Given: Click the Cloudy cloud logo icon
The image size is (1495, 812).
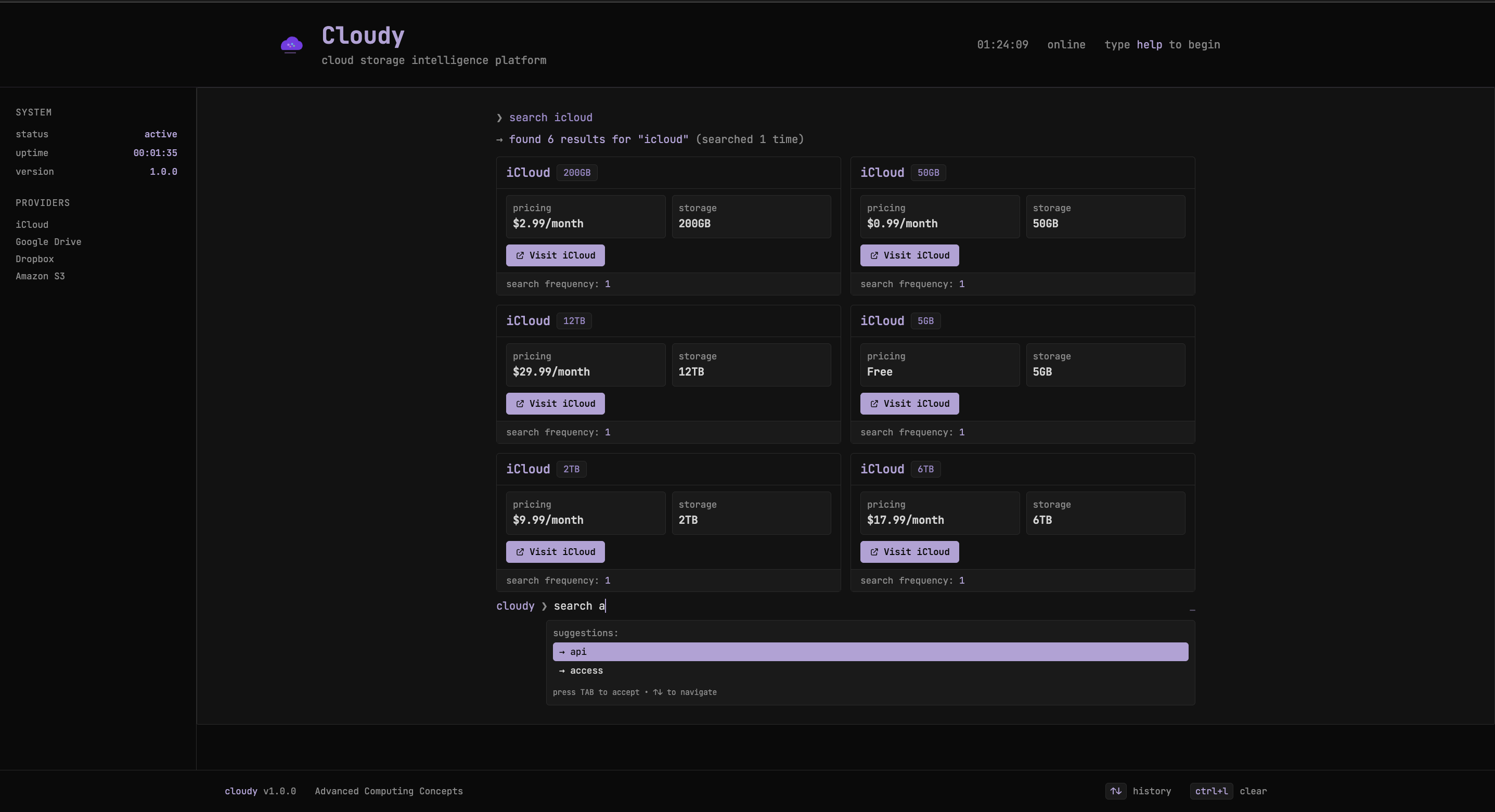Looking at the screenshot, I should 291,45.
